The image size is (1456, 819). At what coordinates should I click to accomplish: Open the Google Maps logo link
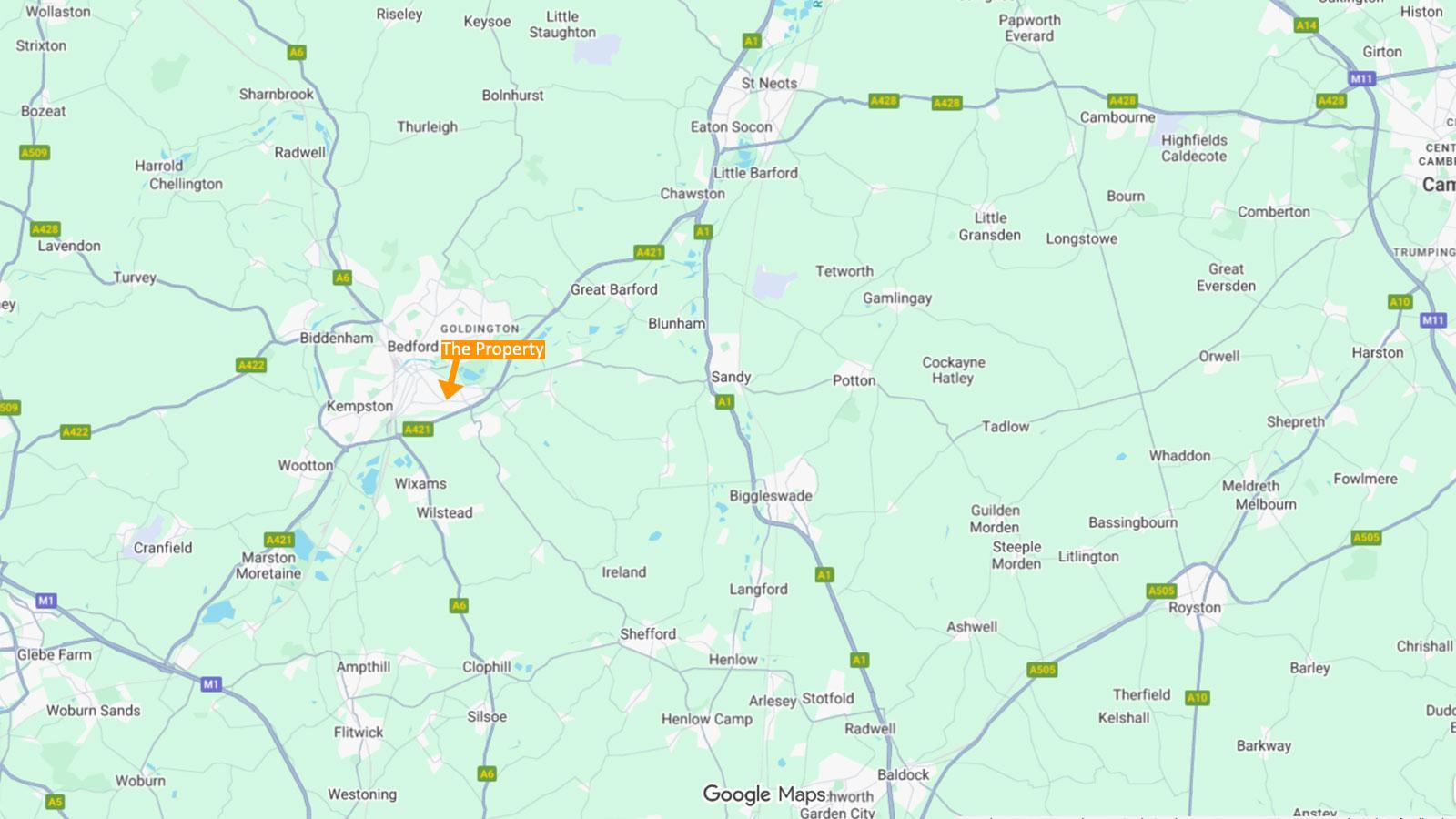tap(764, 794)
